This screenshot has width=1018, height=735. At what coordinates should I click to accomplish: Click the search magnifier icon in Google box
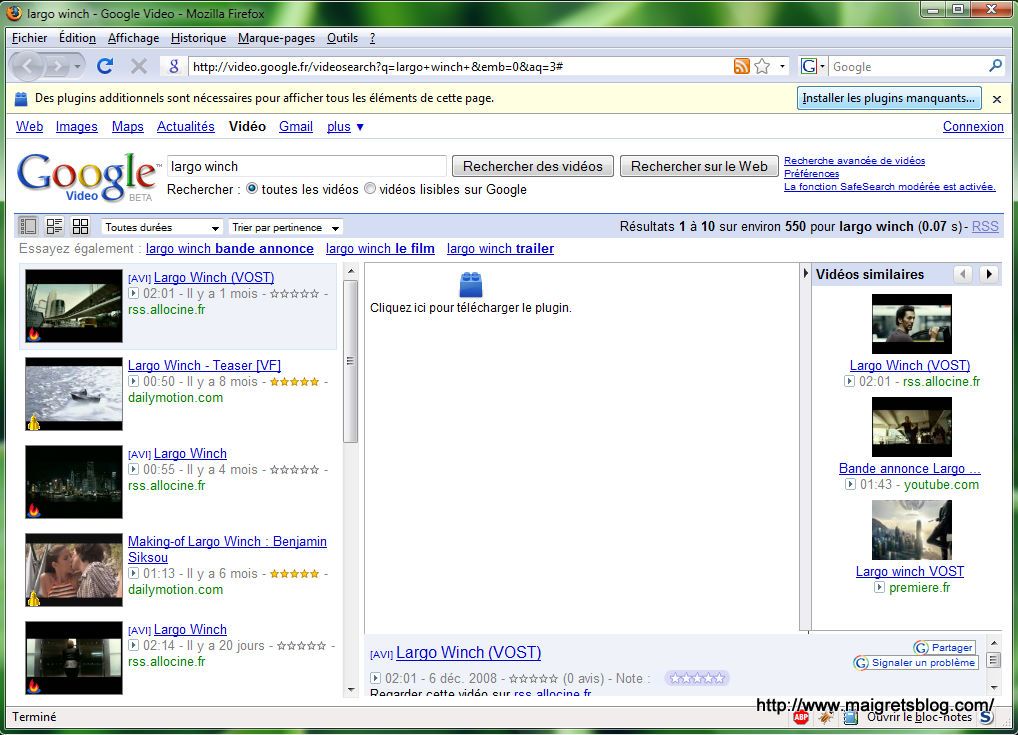pyautogui.click(x=995, y=66)
